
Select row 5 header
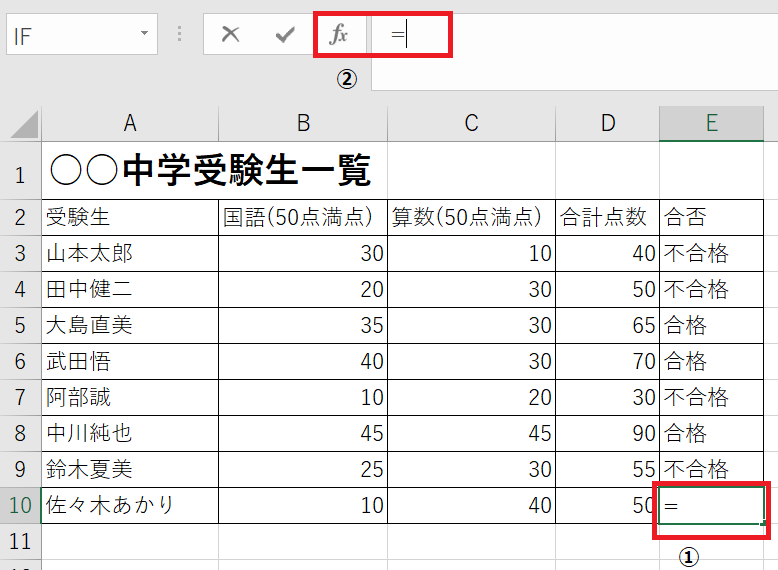tap(20, 325)
